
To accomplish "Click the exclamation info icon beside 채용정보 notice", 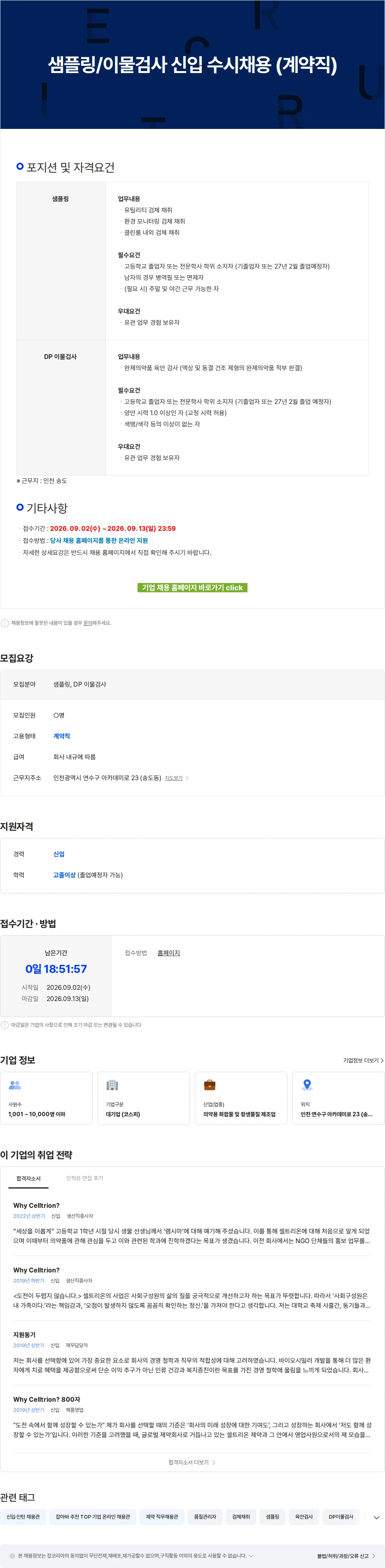I will [x=5, y=623].
